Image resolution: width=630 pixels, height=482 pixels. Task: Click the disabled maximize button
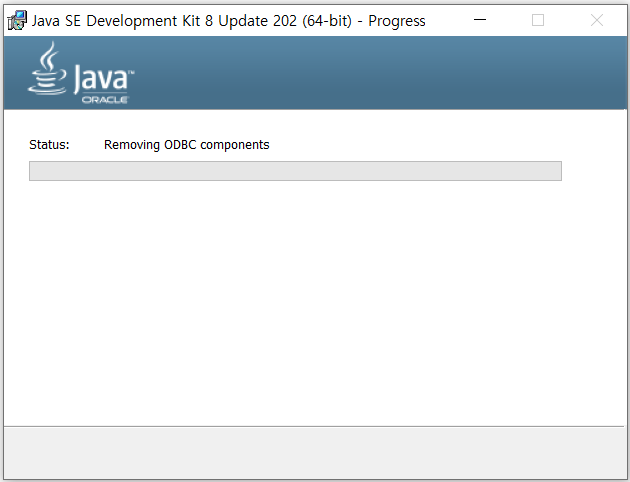(x=538, y=20)
